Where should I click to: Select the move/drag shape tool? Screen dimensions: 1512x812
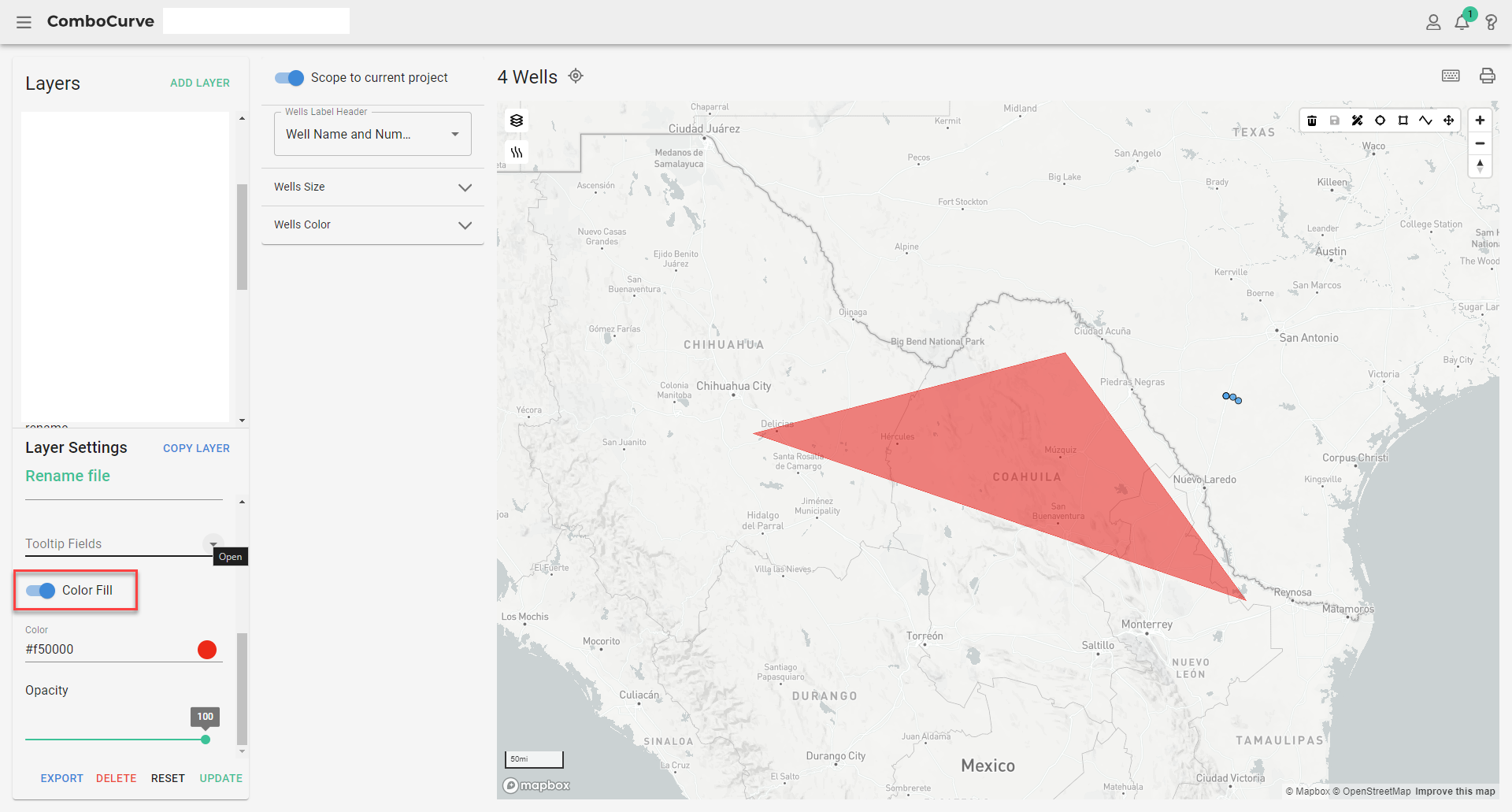point(1448,121)
